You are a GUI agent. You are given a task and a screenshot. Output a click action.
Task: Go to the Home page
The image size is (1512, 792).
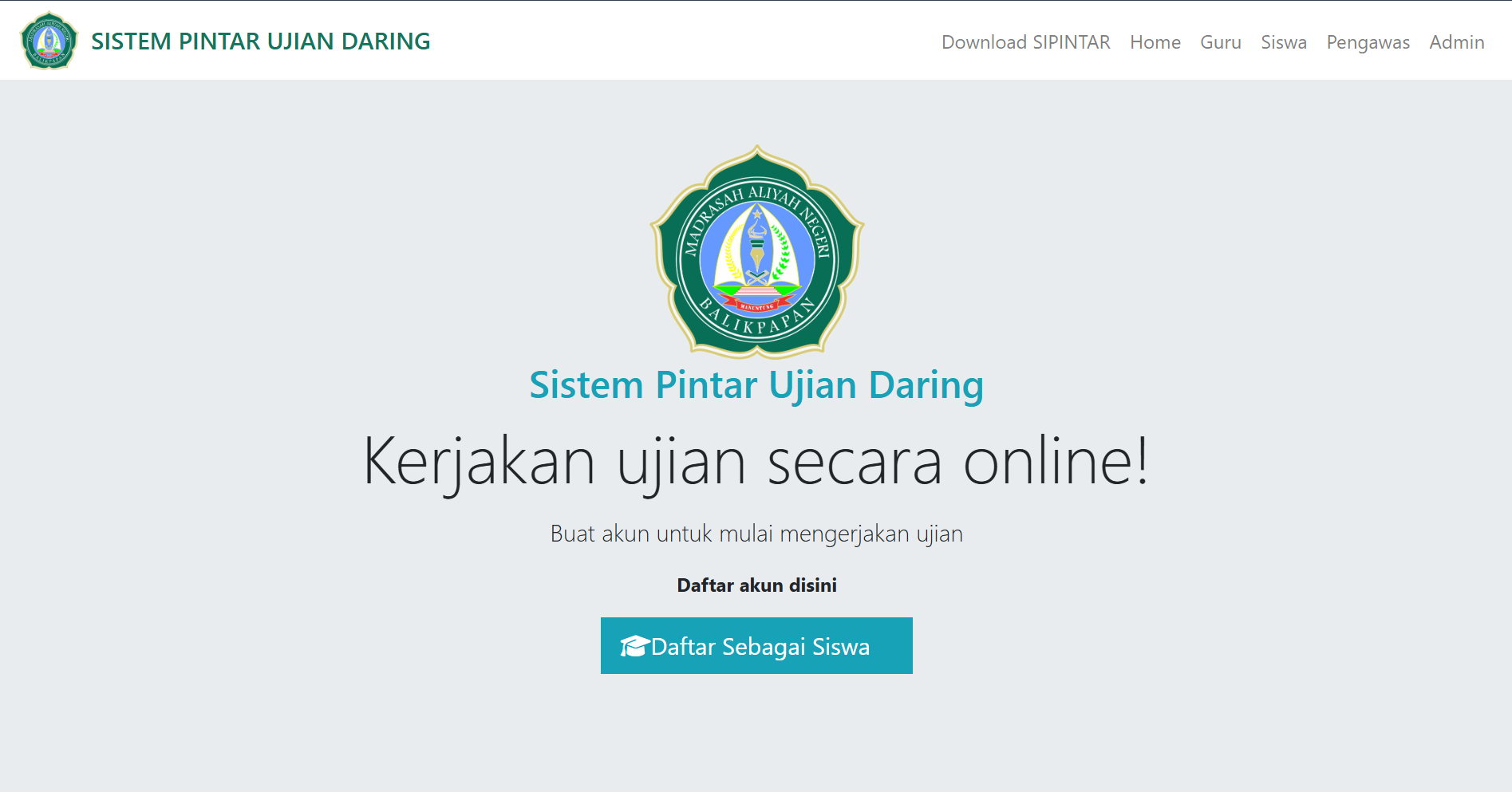[1155, 42]
